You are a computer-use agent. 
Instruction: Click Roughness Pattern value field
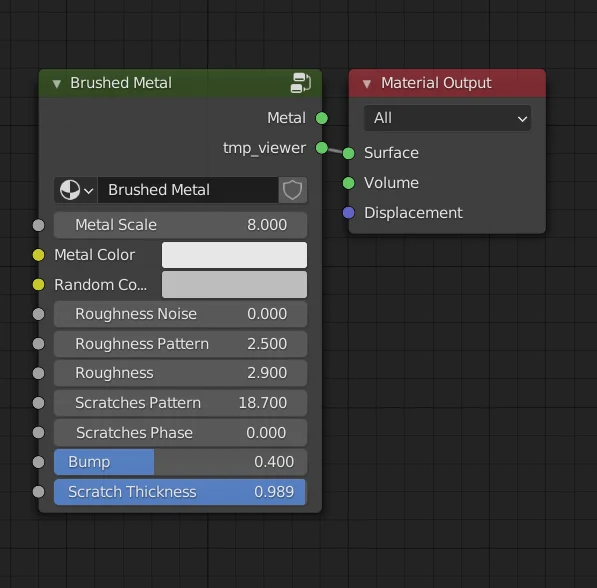tap(180, 344)
